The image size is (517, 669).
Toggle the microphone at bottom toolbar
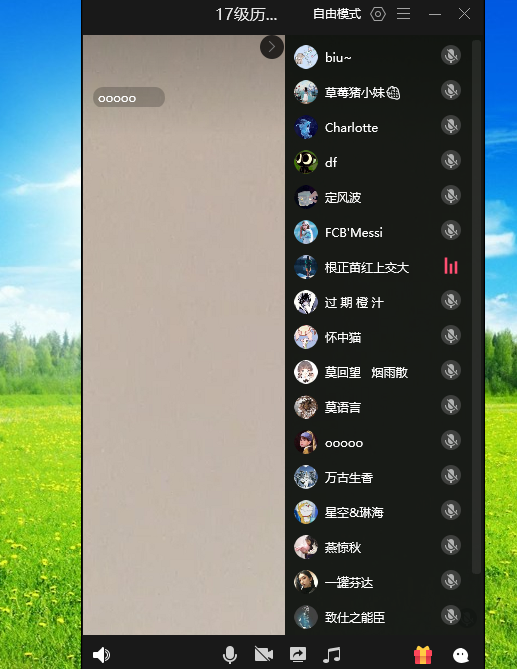pyautogui.click(x=230, y=654)
